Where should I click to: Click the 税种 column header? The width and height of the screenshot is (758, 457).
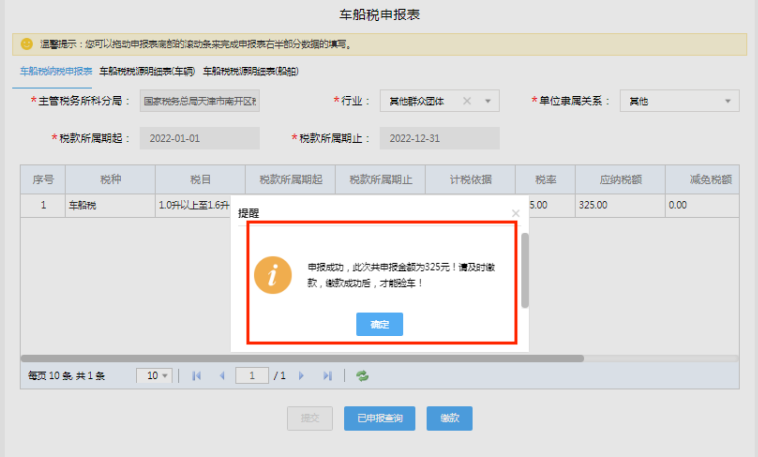110,179
